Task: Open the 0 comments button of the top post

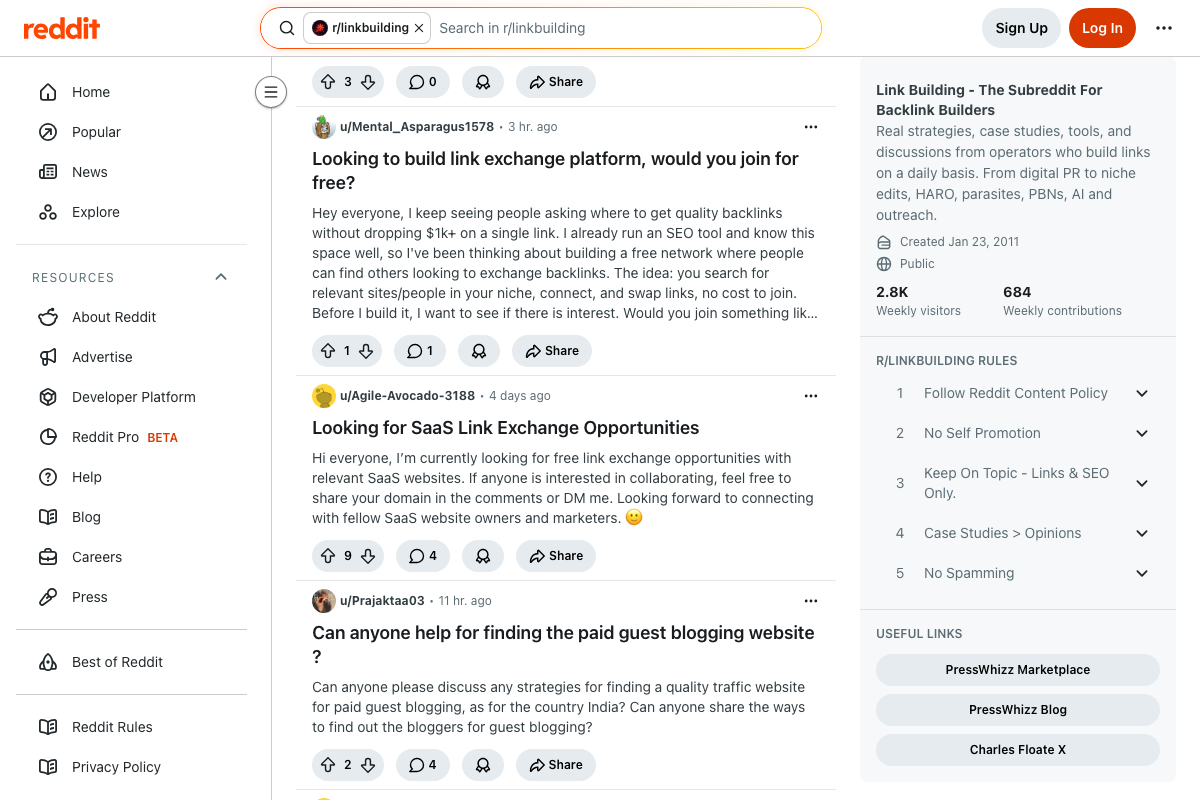Action: 423,82
